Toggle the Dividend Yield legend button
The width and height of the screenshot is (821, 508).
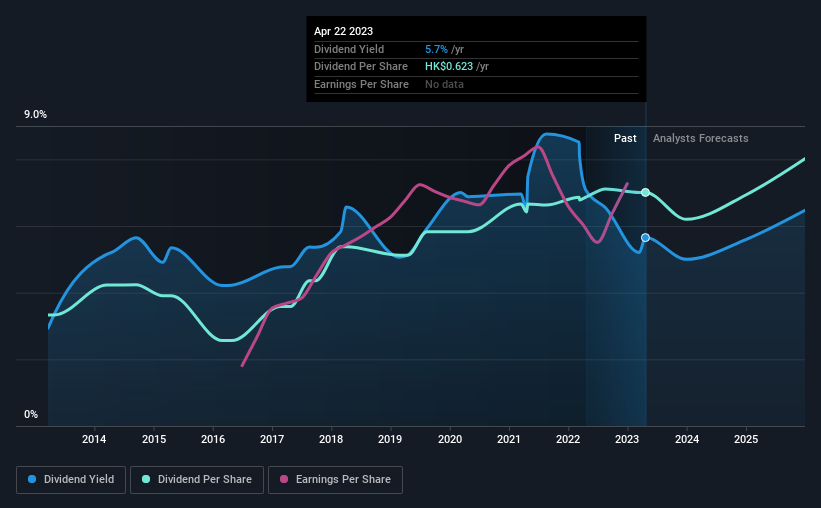[71, 480]
